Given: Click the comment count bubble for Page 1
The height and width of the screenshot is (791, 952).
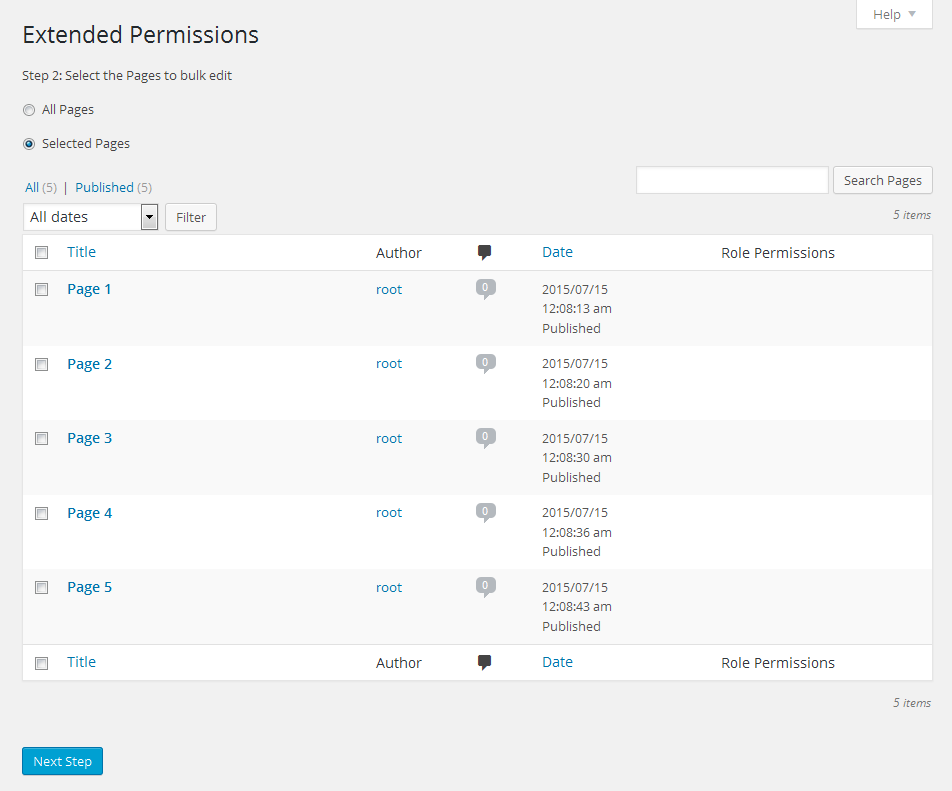Looking at the screenshot, I should point(485,289).
